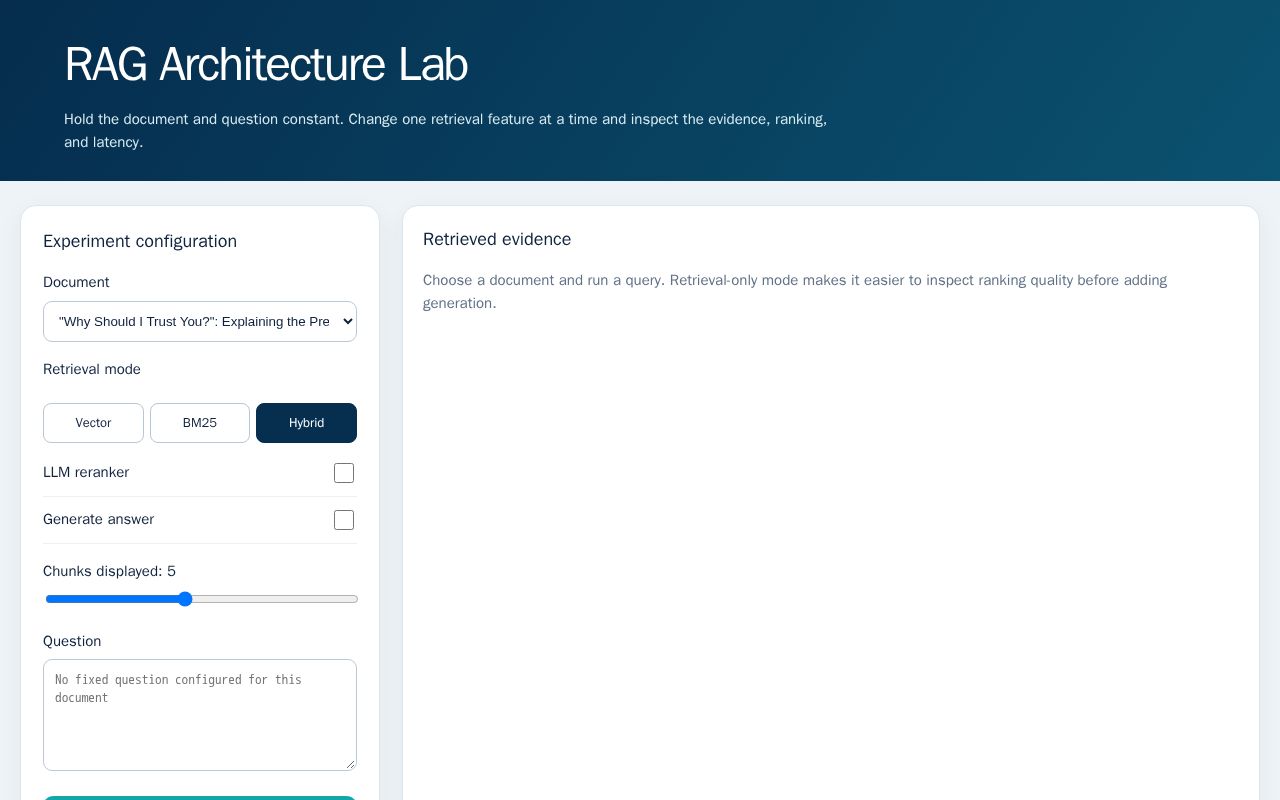Switch retrieval mode to BM25
Screen dimensions: 1280x800
click(200, 423)
